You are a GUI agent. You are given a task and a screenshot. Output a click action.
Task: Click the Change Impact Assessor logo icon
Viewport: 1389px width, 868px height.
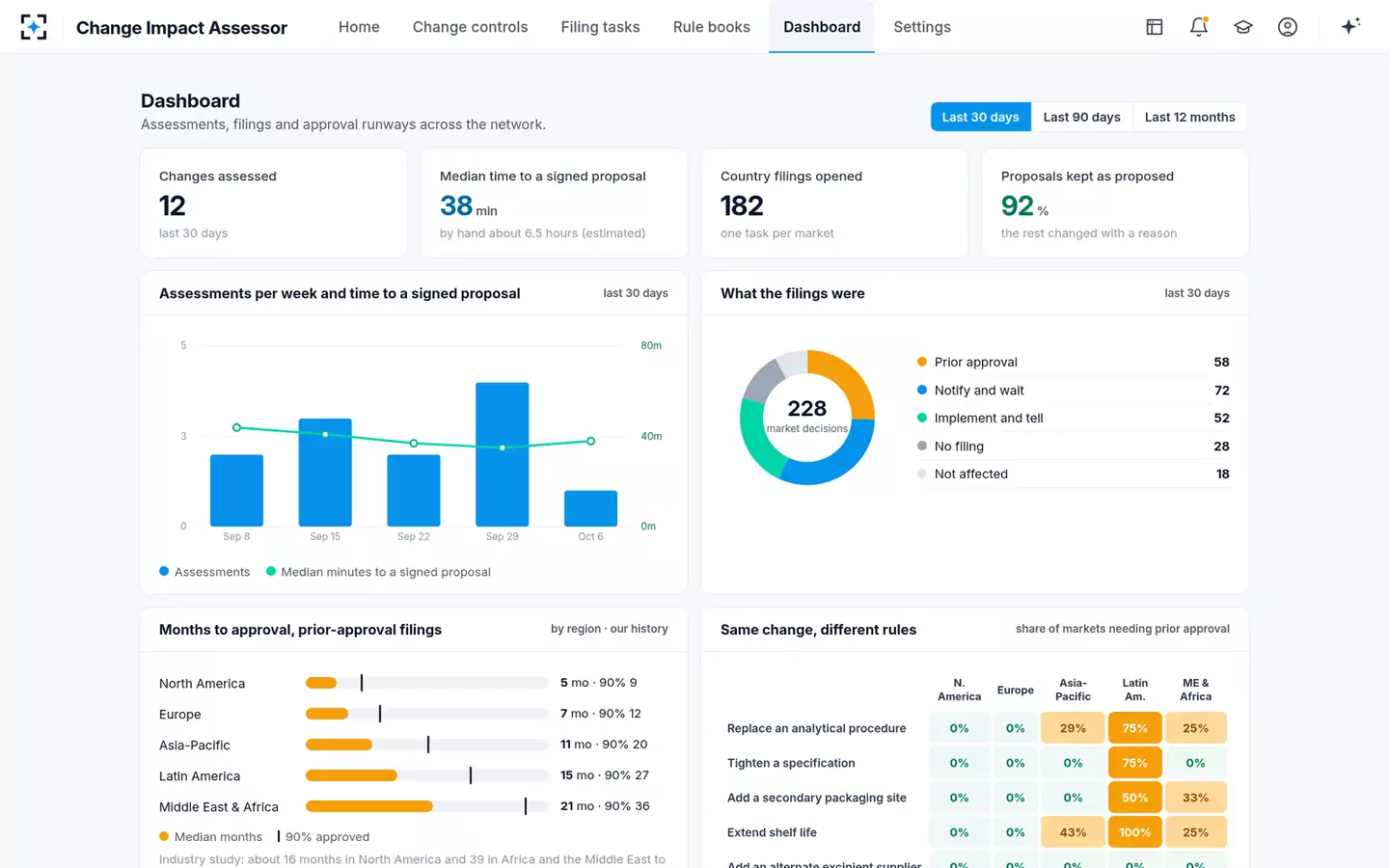(34, 27)
